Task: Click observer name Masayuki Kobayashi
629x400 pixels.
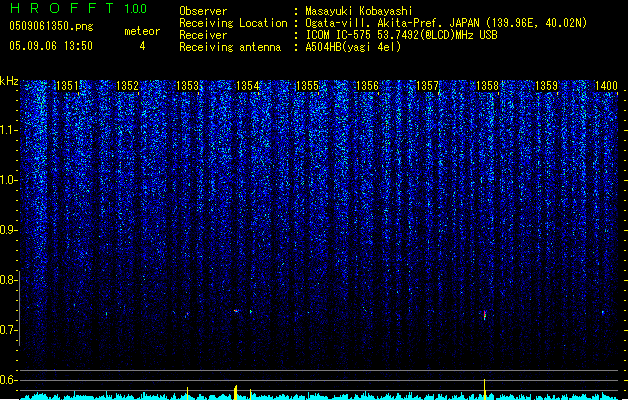Action: coord(359,11)
